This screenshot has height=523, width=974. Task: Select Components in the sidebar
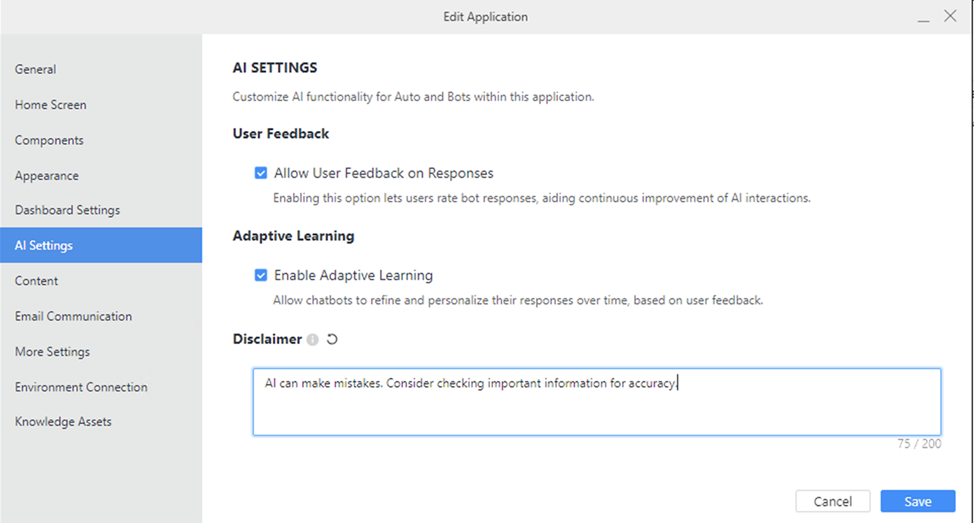click(x=49, y=140)
